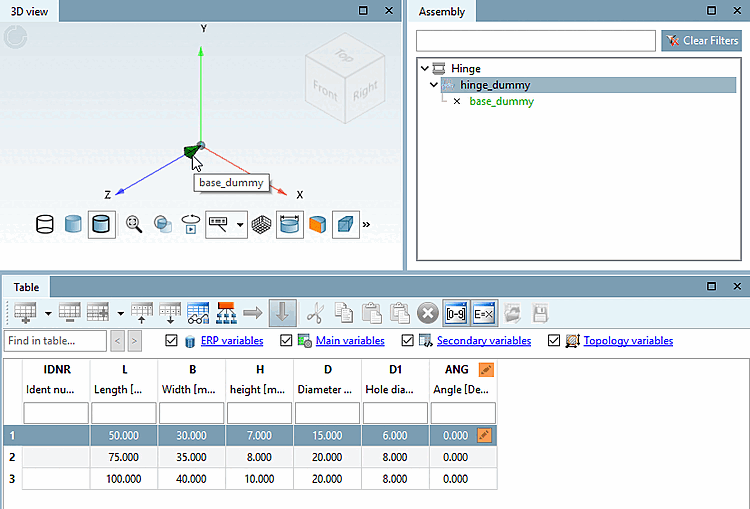Click the copy icon in Table toolbar
Image resolution: width=750 pixels, height=509 pixels.
343,314
